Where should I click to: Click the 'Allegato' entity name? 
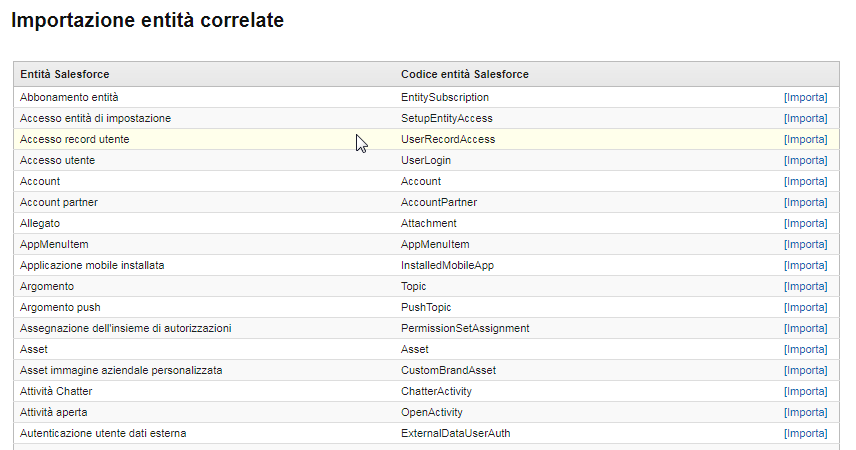pos(40,223)
